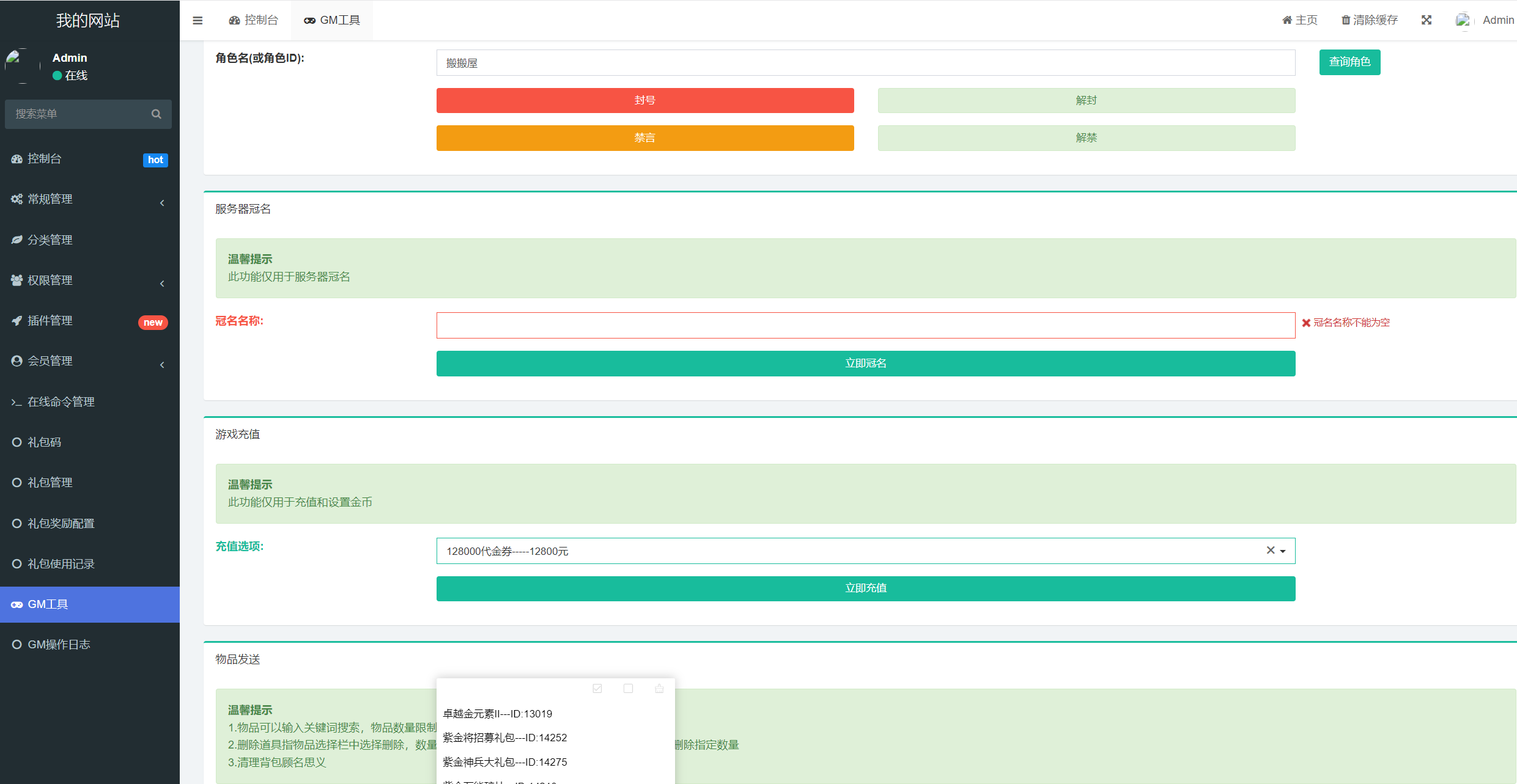Click the trash icon for 清除缓存
Image resolution: width=1517 pixels, height=784 pixels.
point(1345,20)
